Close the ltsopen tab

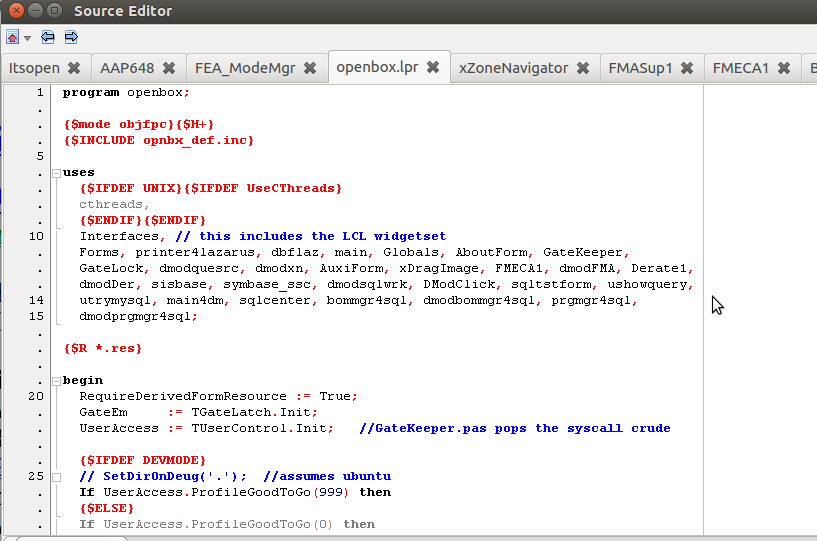(74, 69)
